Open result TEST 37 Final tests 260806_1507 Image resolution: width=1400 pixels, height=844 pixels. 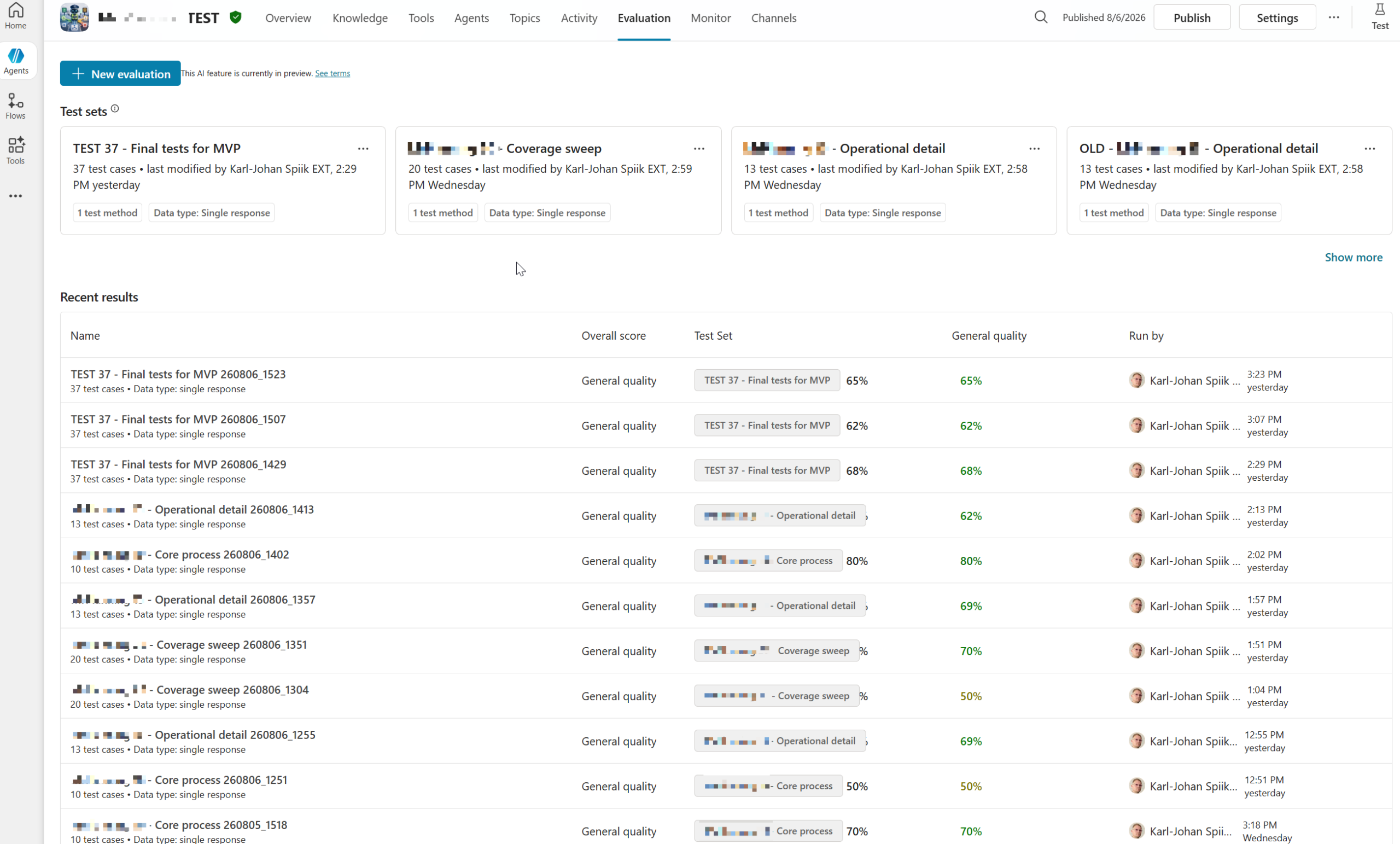tap(178, 420)
